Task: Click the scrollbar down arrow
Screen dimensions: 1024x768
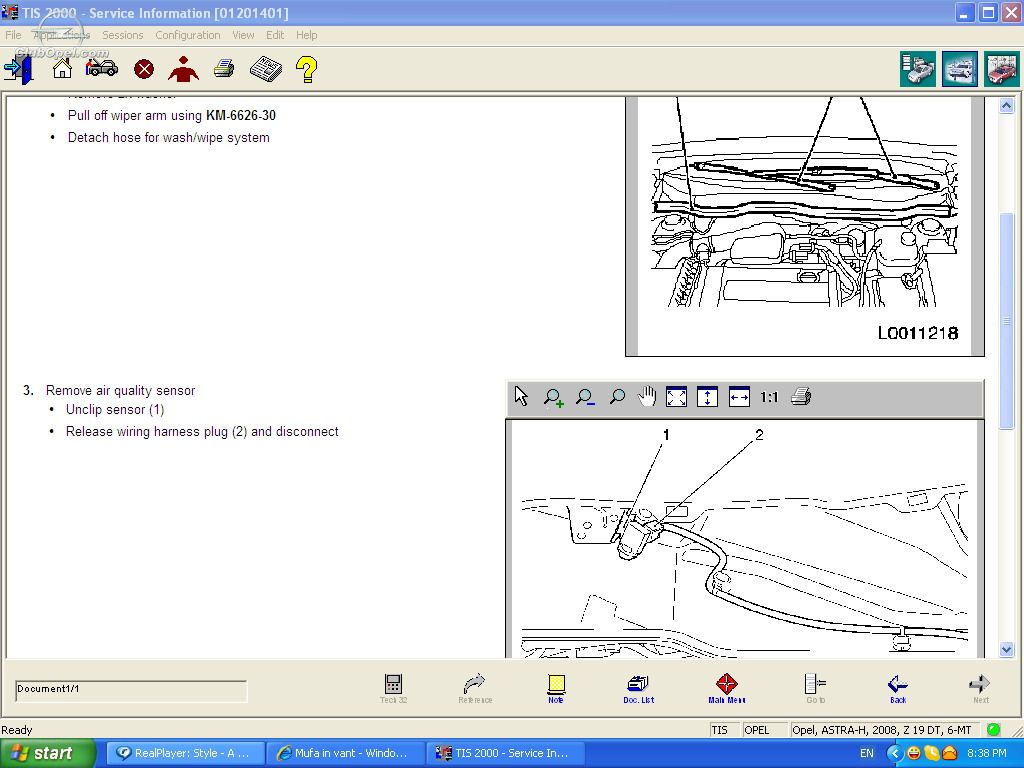Action: point(1006,649)
